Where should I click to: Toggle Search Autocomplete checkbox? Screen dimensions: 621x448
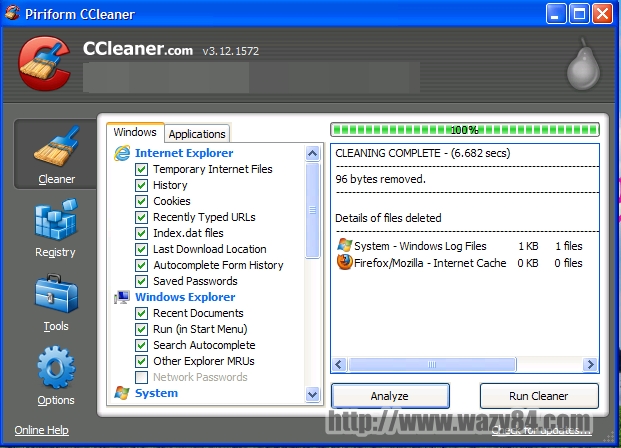[x=141, y=345]
